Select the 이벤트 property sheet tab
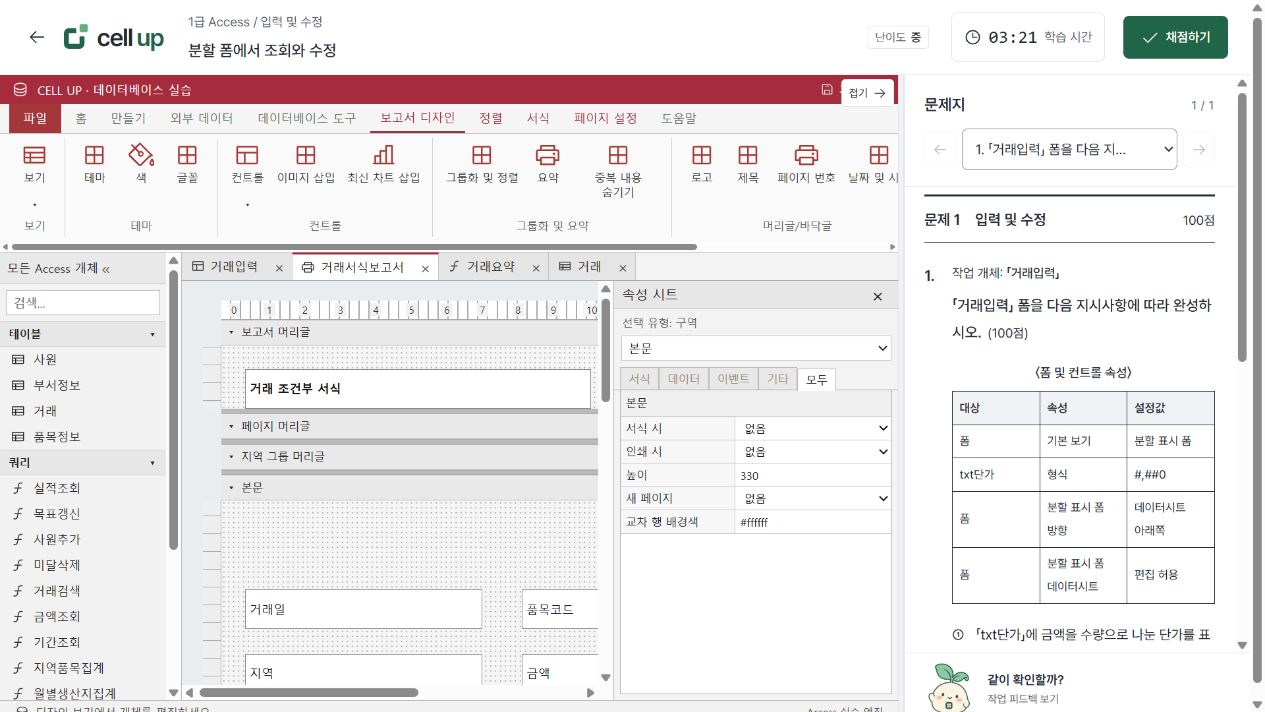 tap(733, 379)
